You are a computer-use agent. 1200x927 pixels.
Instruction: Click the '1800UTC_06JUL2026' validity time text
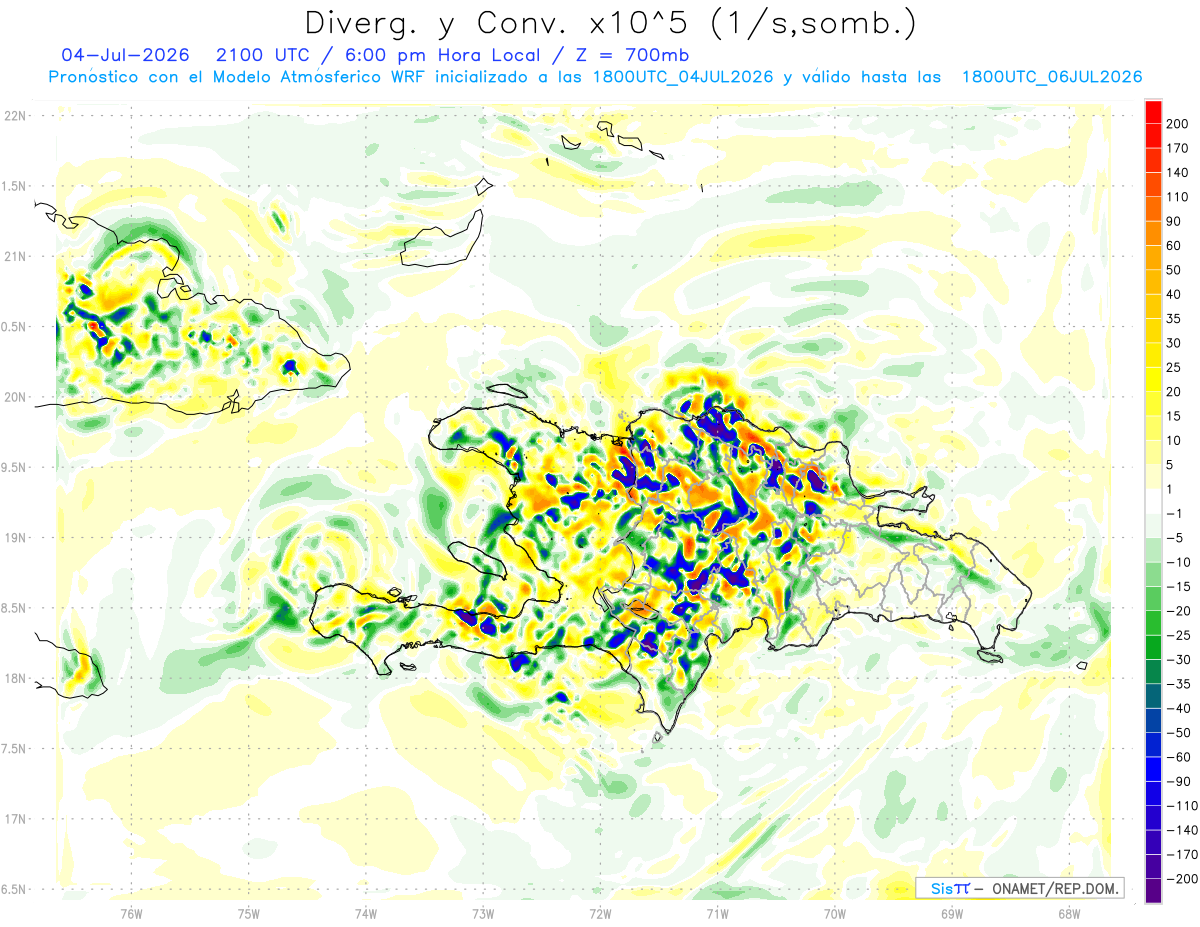point(1052,77)
